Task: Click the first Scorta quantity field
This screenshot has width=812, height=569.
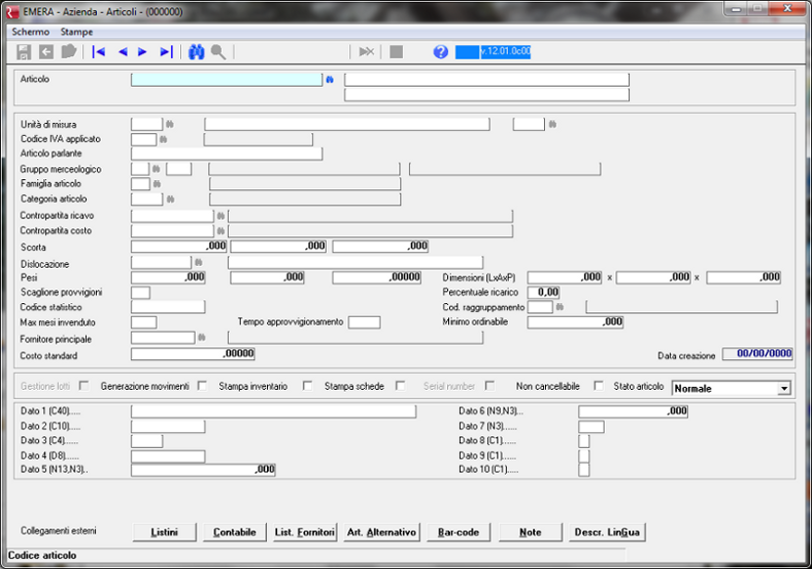Action: click(179, 246)
